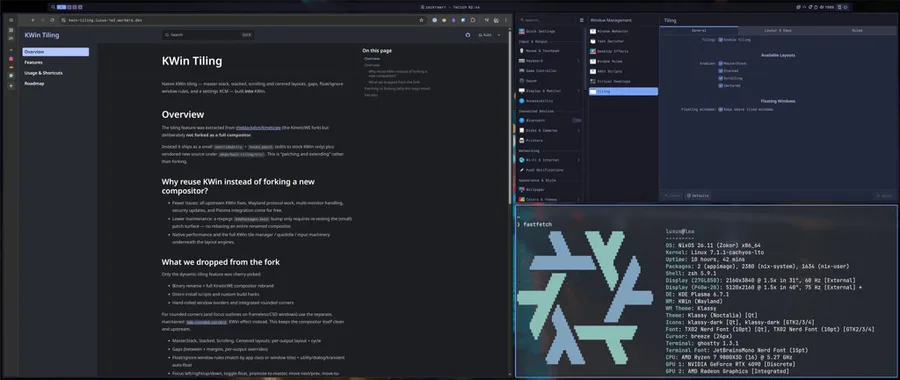This screenshot has width=900, height=380.
Task: Select Virtual Desktops module
Action: click(x=623, y=81)
